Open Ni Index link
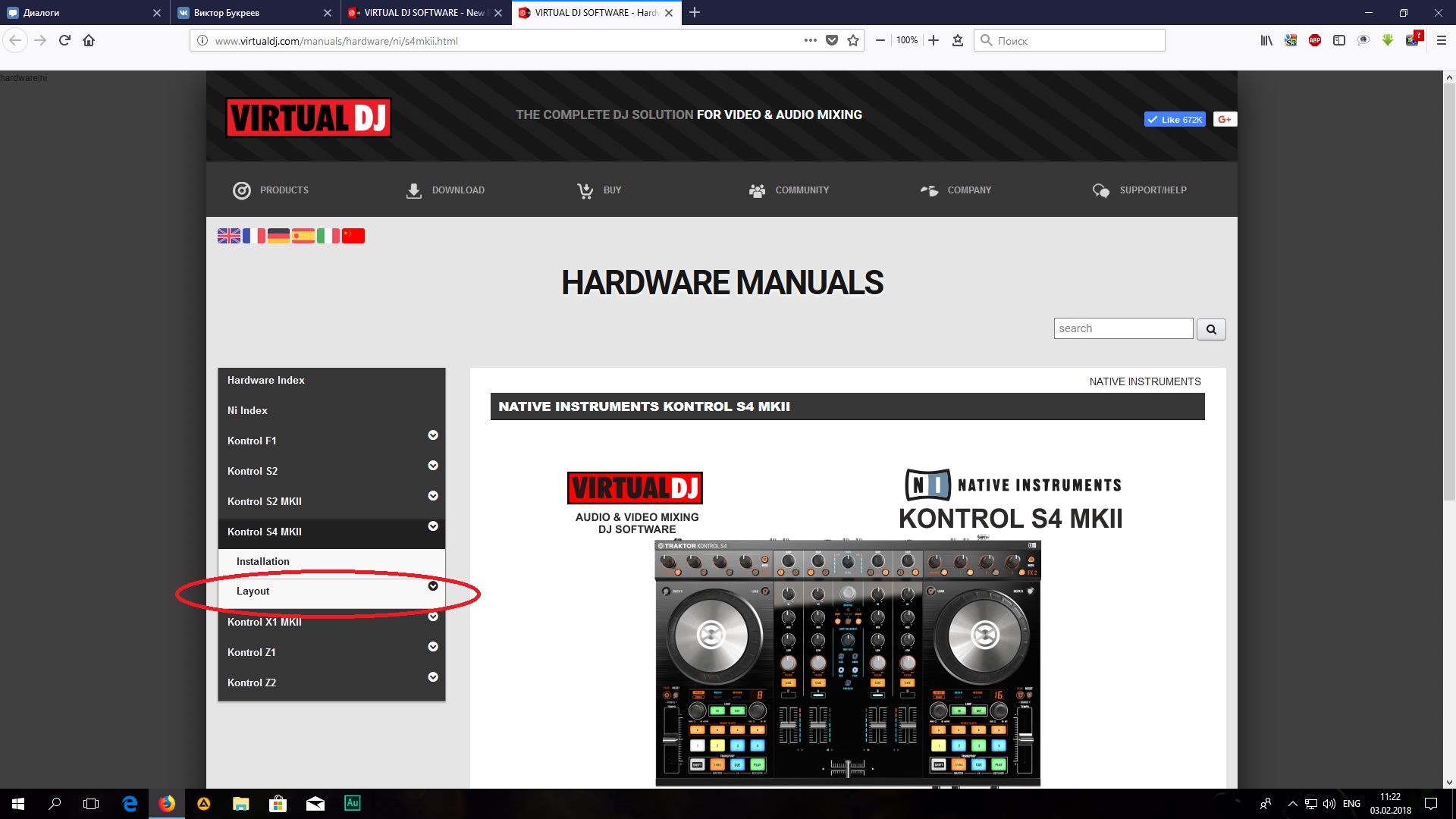Image resolution: width=1456 pixels, height=819 pixels. [247, 410]
